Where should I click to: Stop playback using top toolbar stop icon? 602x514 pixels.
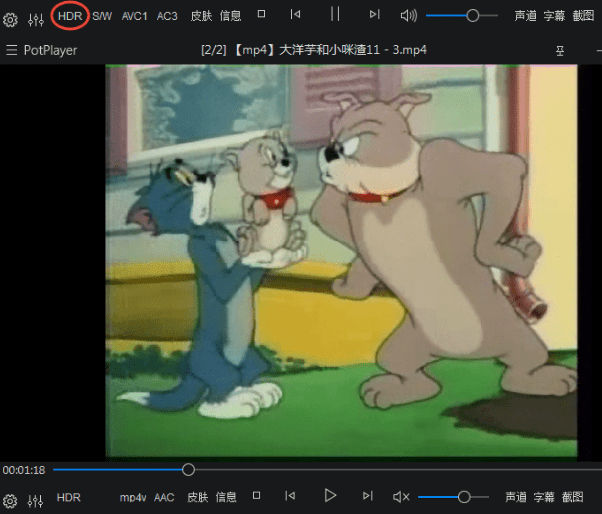click(x=261, y=14)
